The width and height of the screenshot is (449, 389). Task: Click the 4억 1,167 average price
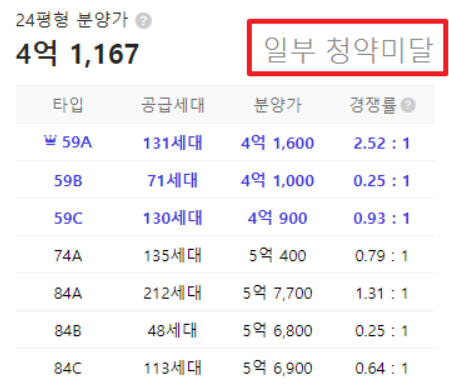(77, 53)
